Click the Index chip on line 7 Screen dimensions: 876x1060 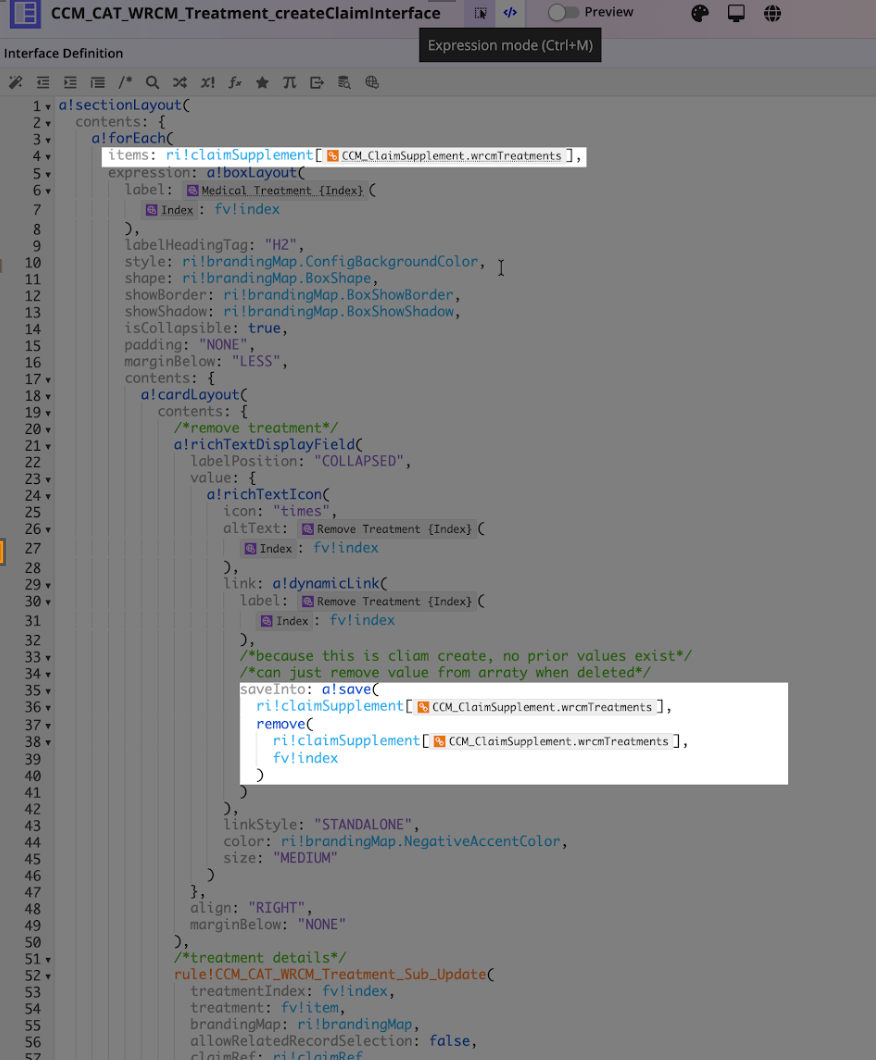170,210
